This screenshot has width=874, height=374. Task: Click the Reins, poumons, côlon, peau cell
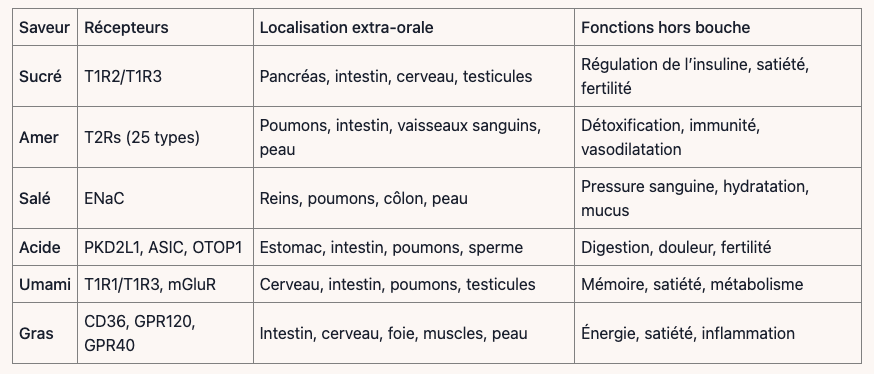[363, 198]
